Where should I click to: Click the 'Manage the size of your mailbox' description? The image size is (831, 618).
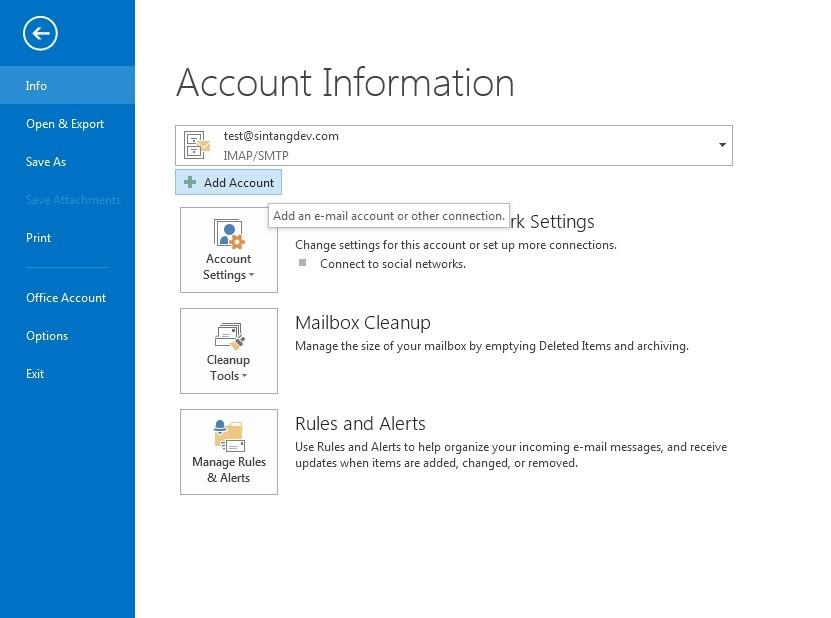click(492, 346)
